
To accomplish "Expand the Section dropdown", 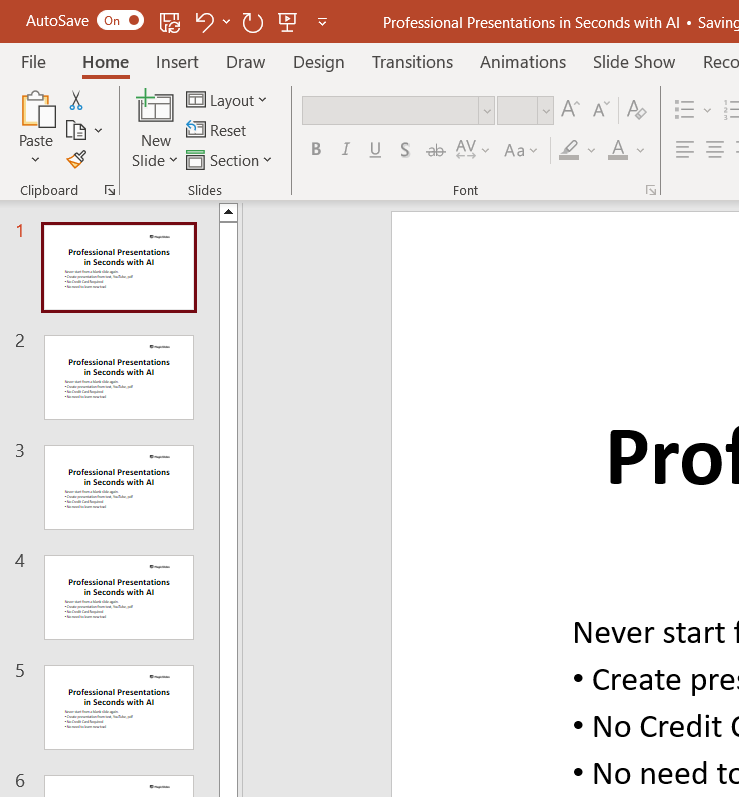I will [x=229, y=160].
